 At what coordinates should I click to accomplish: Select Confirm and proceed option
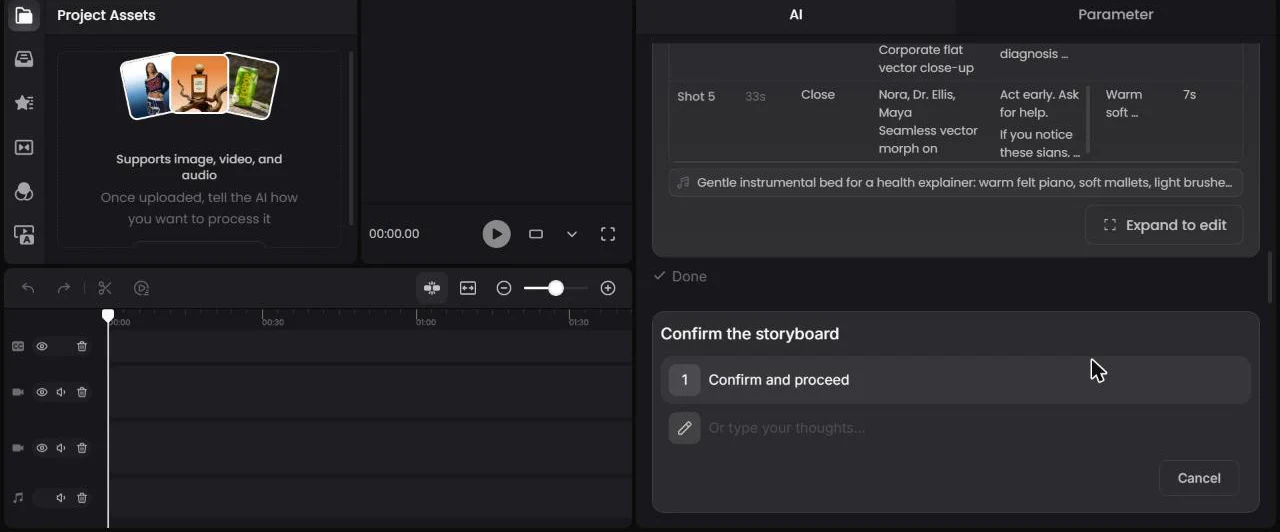955,380
